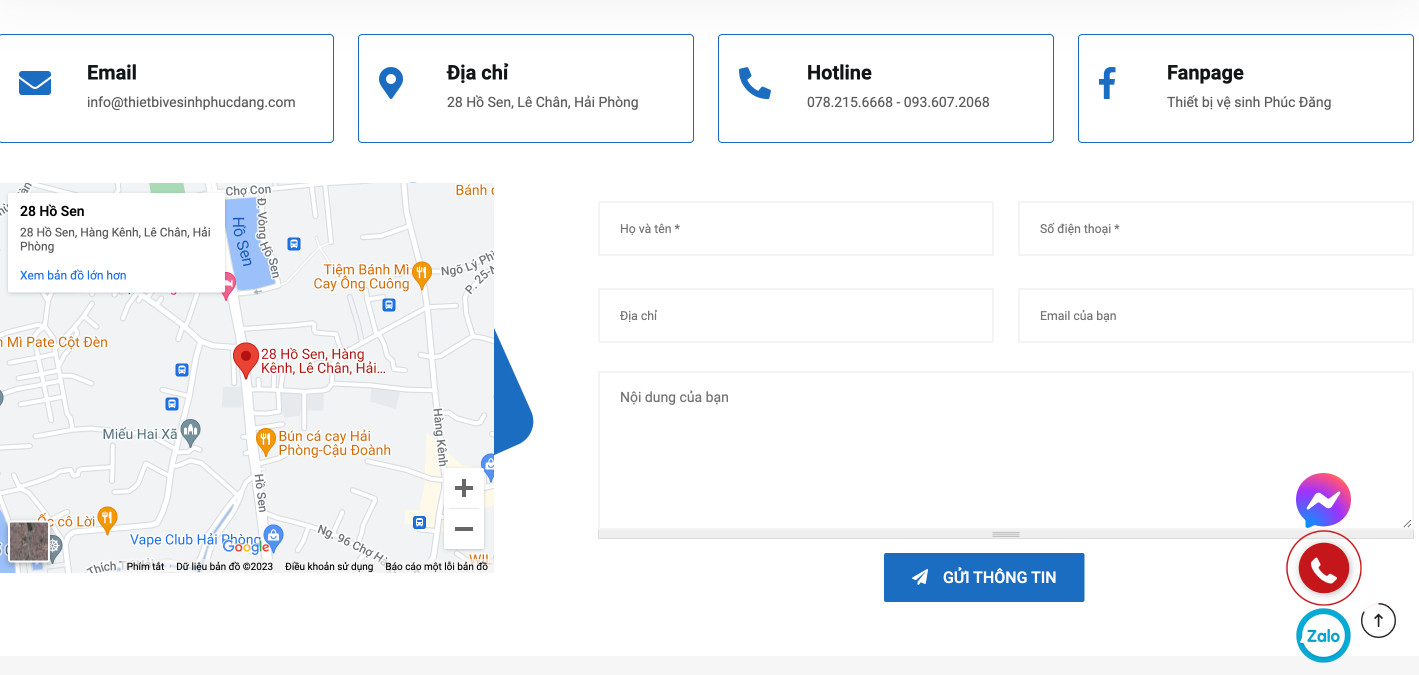The height and width of the screenshot is (675, 1419).
Task: Open the Facebook fanpage icon
Action: point(1106,82)
